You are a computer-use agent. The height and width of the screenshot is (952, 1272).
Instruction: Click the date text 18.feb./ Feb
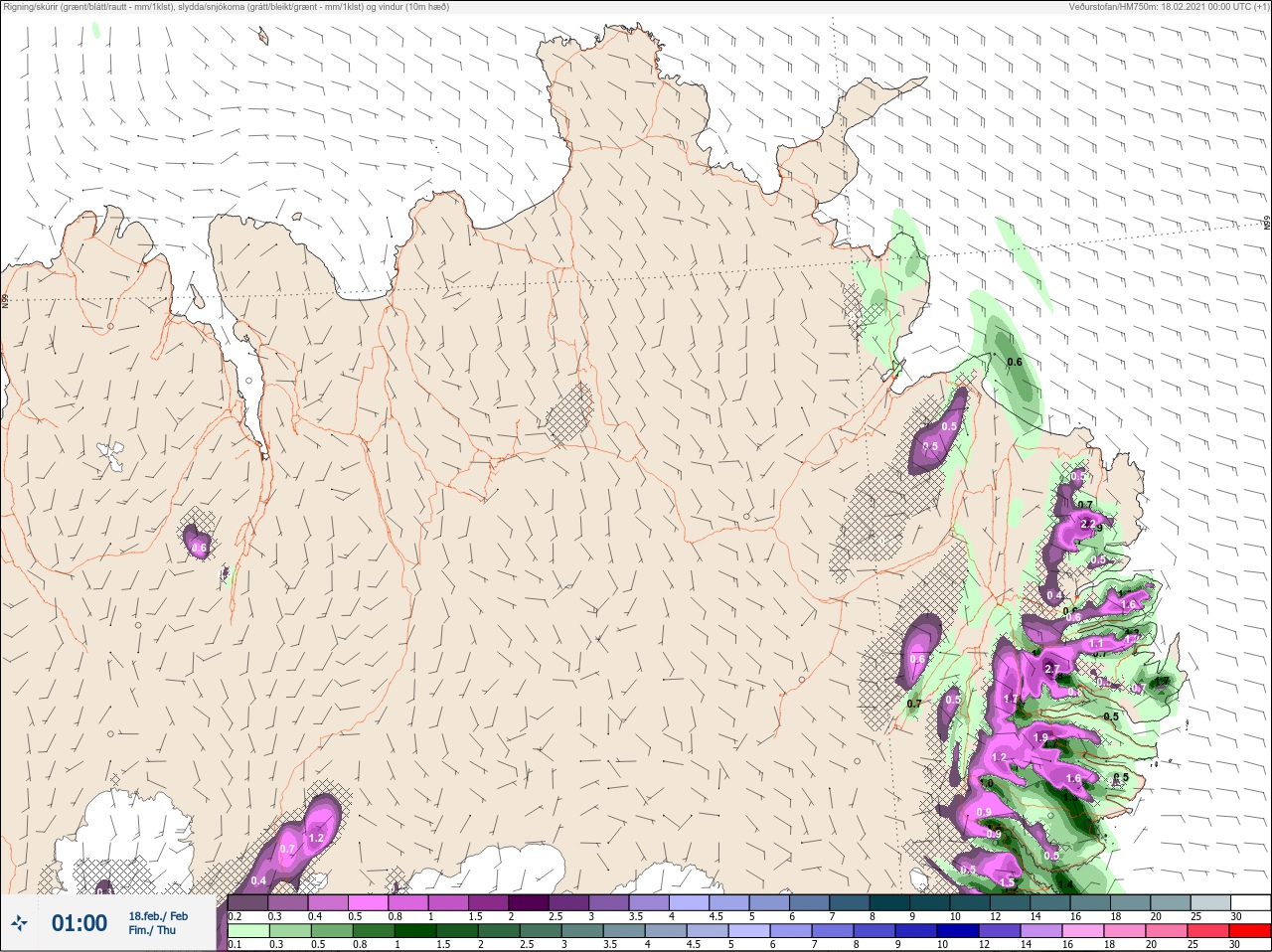click(158, 916)
